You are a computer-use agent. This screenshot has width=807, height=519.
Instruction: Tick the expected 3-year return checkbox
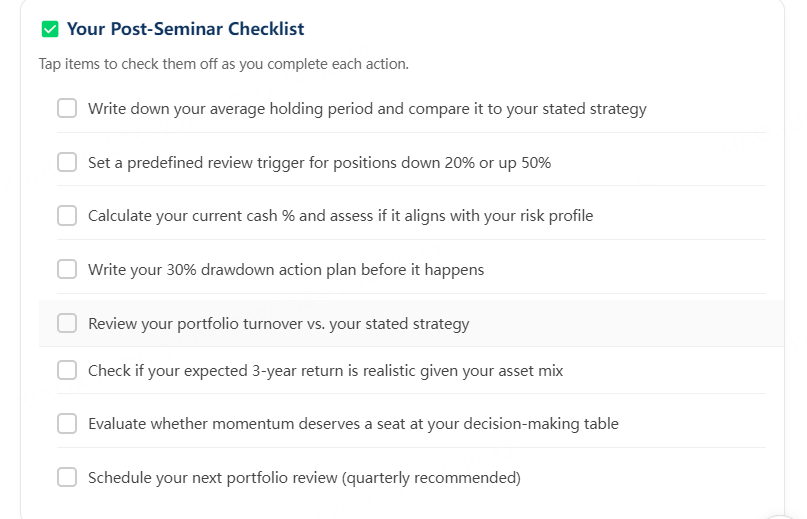[67, 370]
